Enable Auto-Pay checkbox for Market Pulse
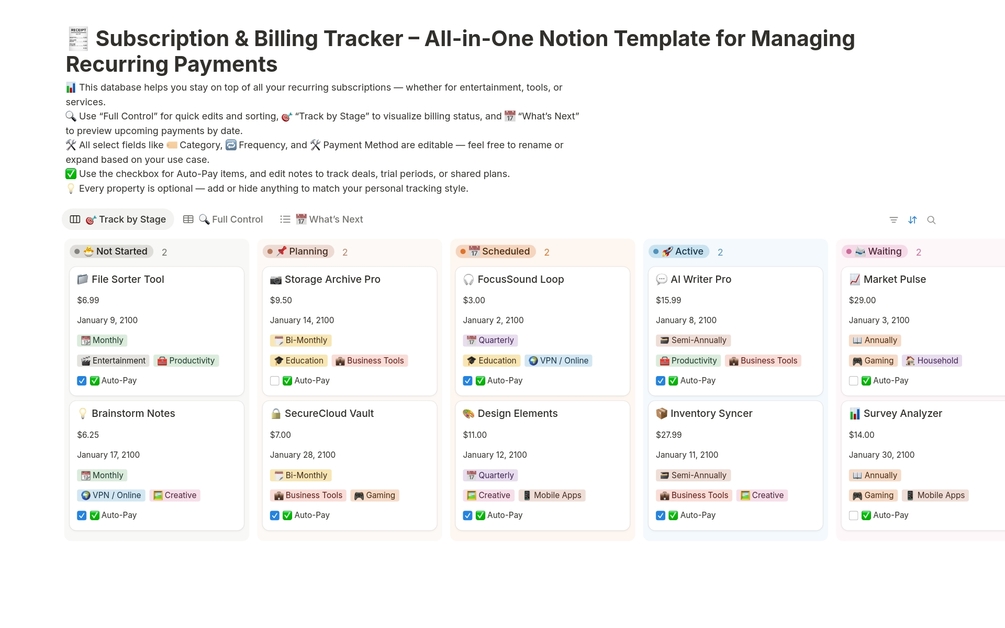The width and height of the screenshot is (1005, 628). point(854,381)
